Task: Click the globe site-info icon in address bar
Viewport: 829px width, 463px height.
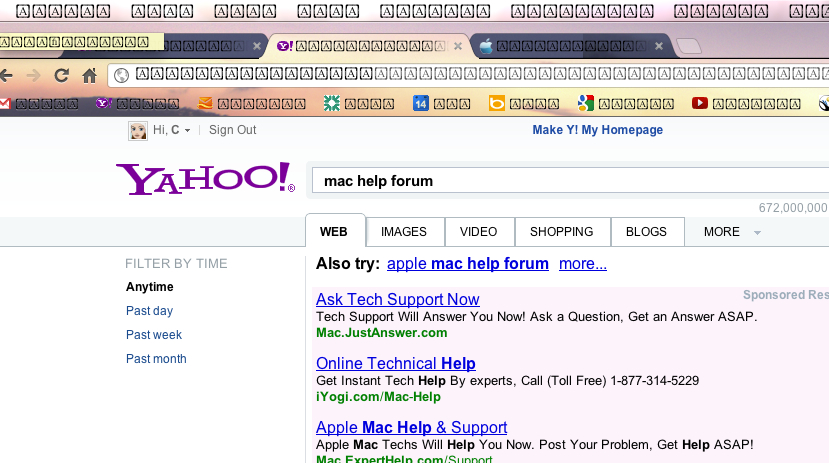Action: point(122,76)
